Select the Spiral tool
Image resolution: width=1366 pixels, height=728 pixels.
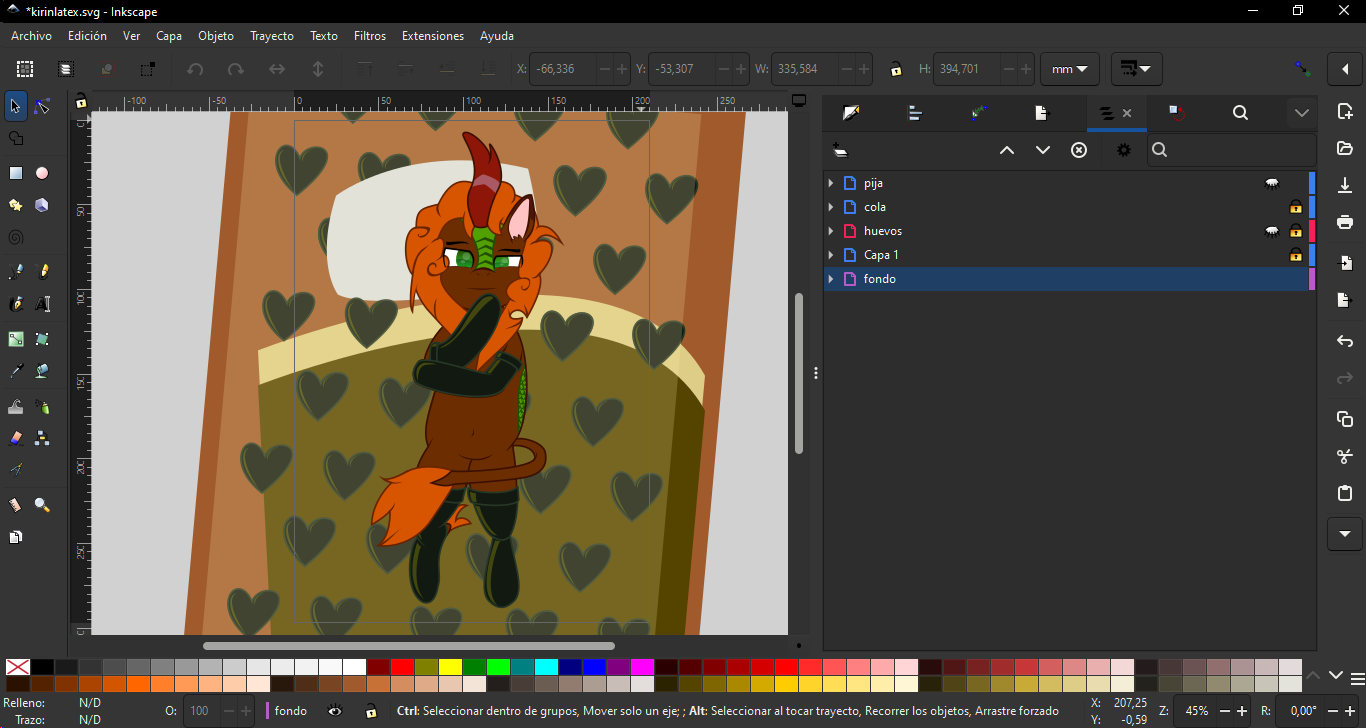[x=16, y=238]
